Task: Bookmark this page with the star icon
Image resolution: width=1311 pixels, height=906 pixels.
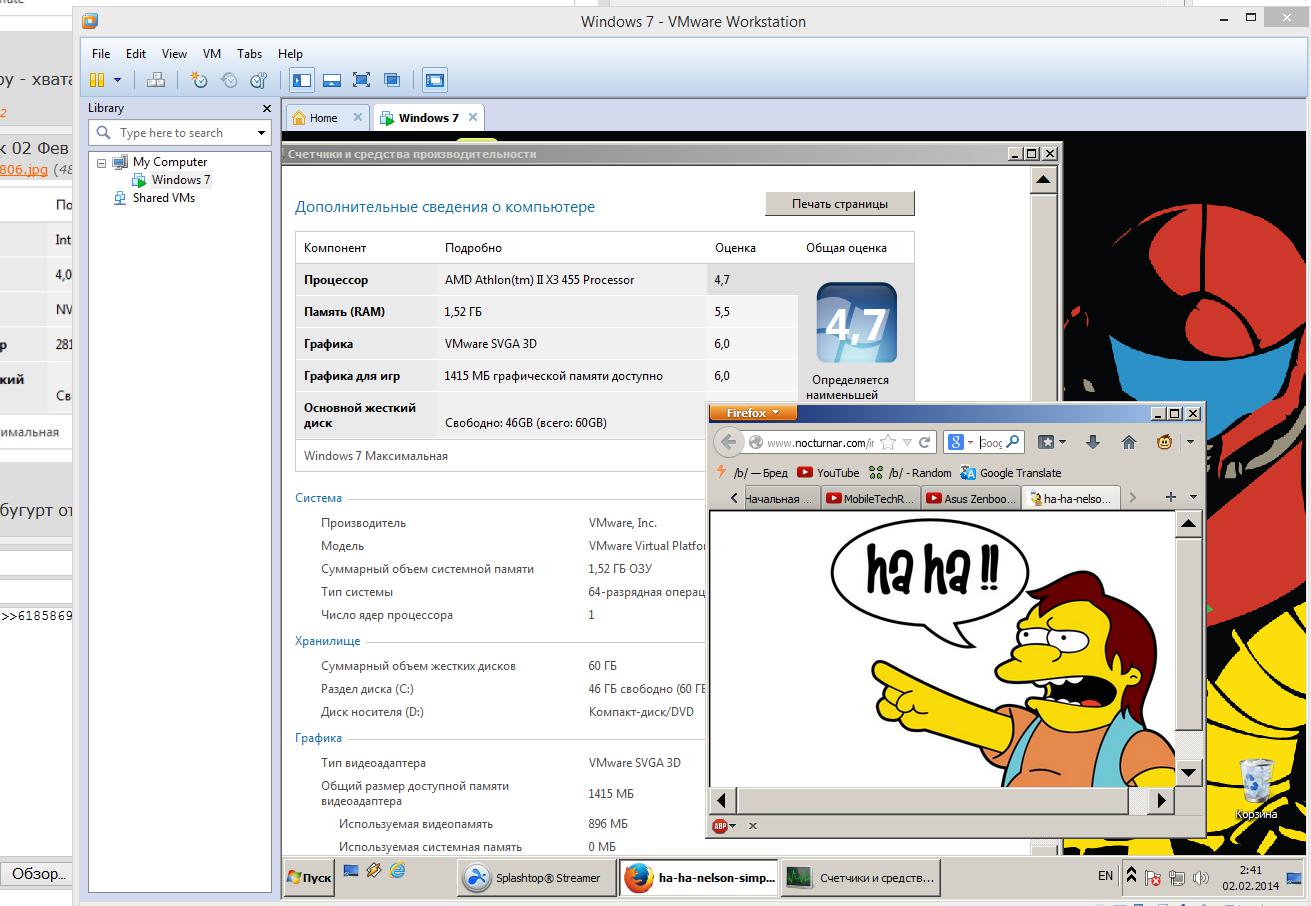Action: point(887,442)
